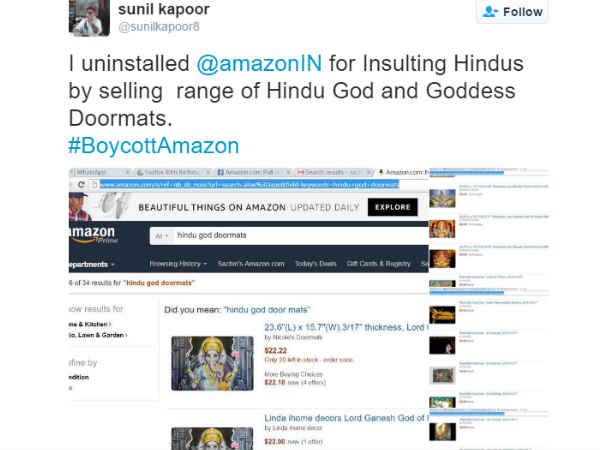This screenshot has width=600, height=450.
Task: Click the browser reload icon
Action: [x=82, y=184]
